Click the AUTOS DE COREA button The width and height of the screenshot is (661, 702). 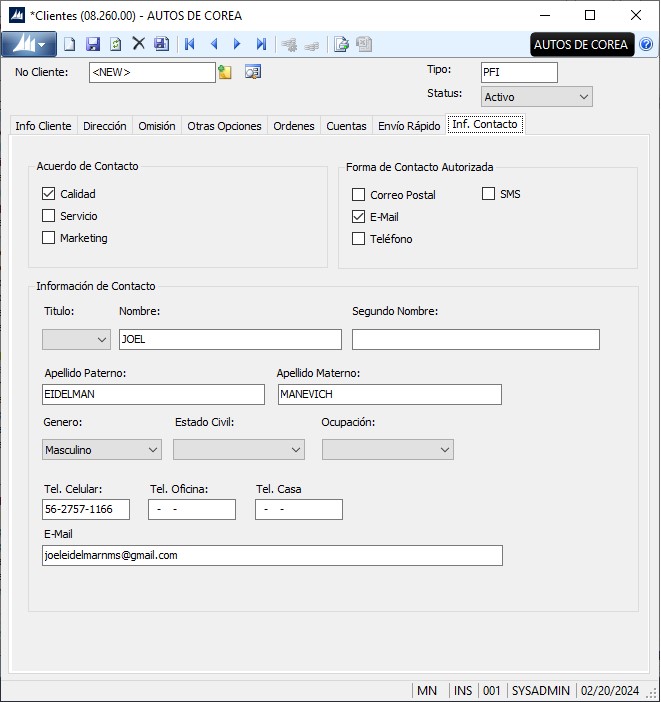[581, 44]
